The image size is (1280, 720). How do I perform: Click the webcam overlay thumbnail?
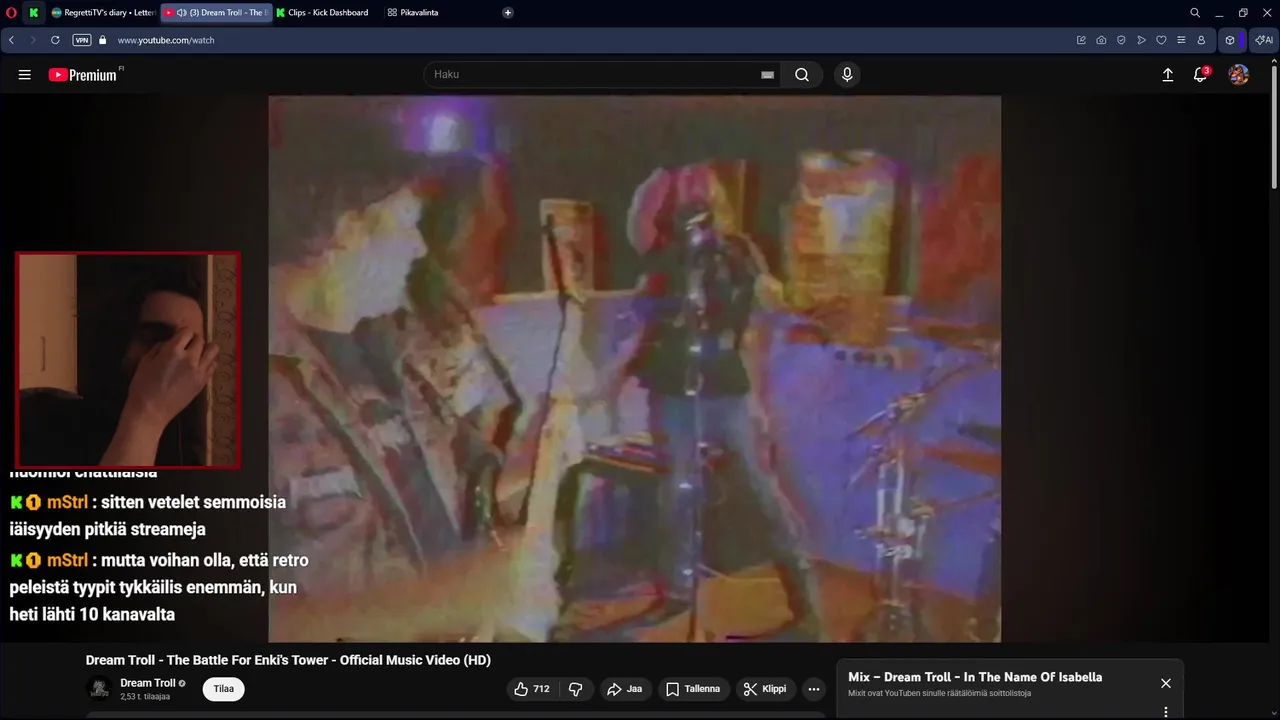coord(128,360)
